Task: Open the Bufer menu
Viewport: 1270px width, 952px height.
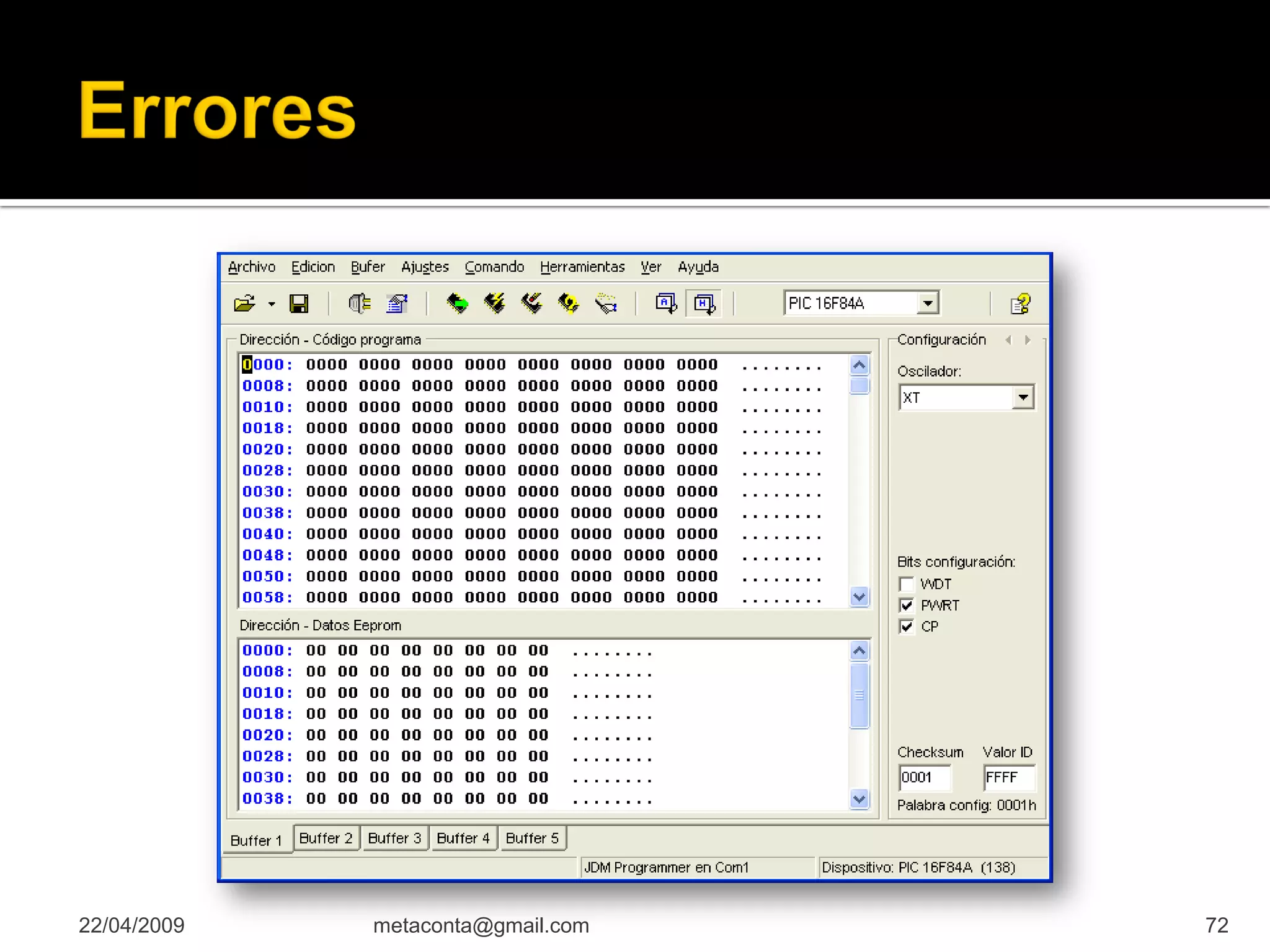Action: 368,267
